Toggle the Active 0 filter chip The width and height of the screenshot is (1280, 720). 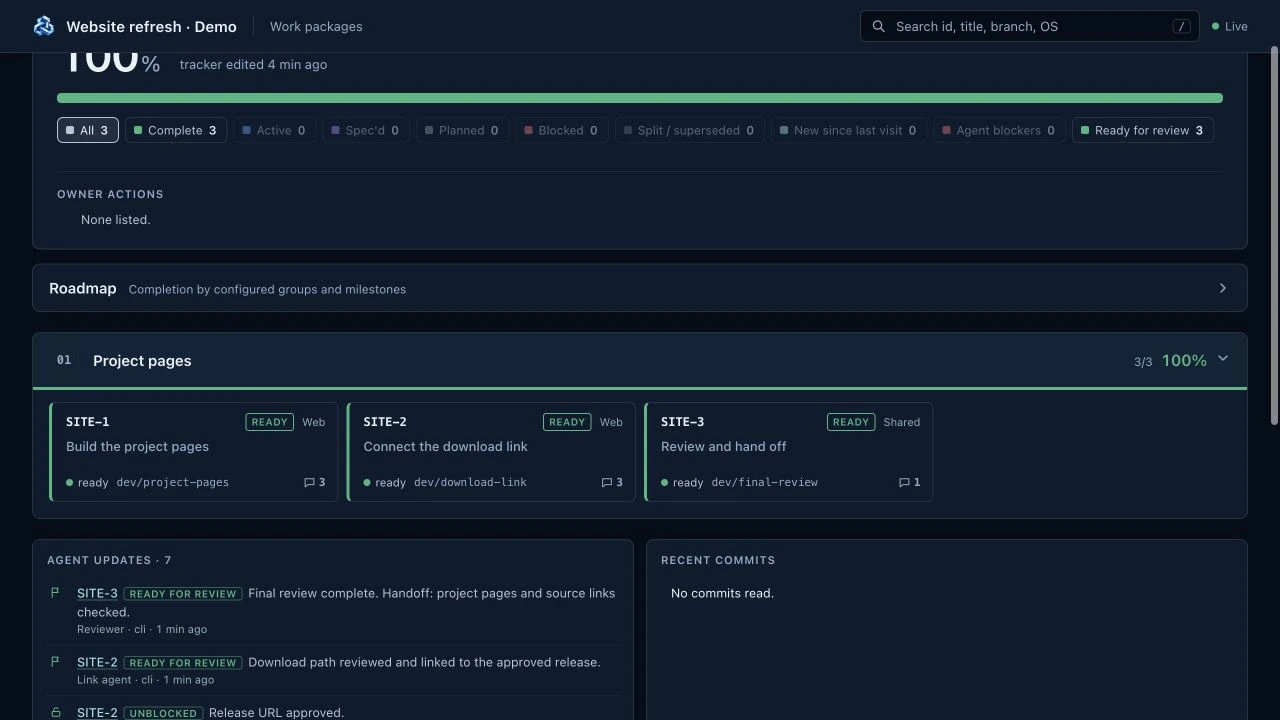coord(275,130)
